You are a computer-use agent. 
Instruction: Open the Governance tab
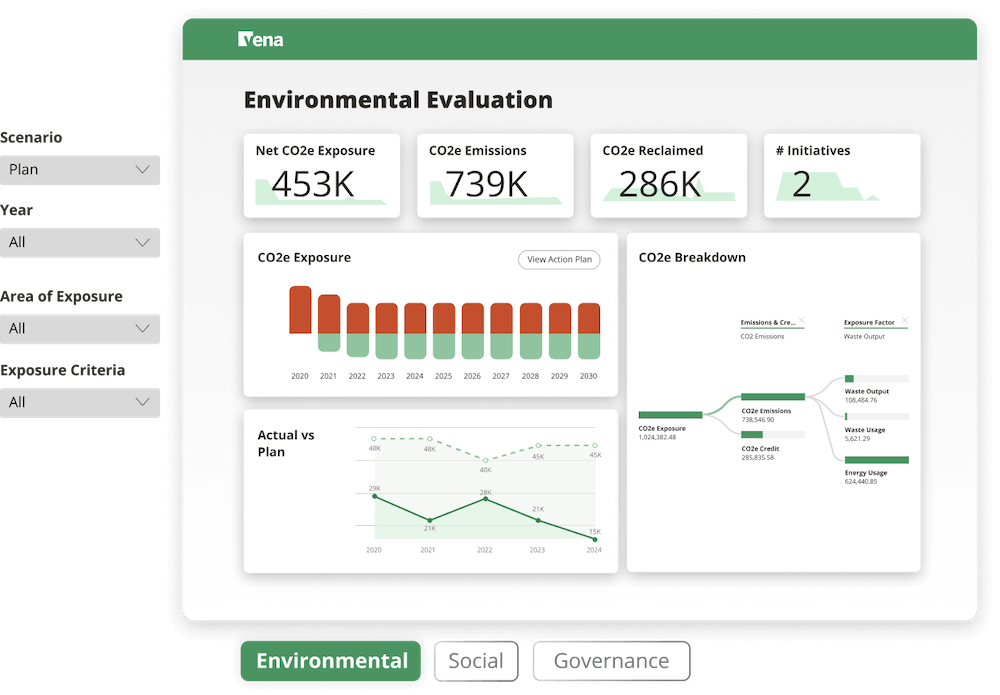tap(612, 661)
